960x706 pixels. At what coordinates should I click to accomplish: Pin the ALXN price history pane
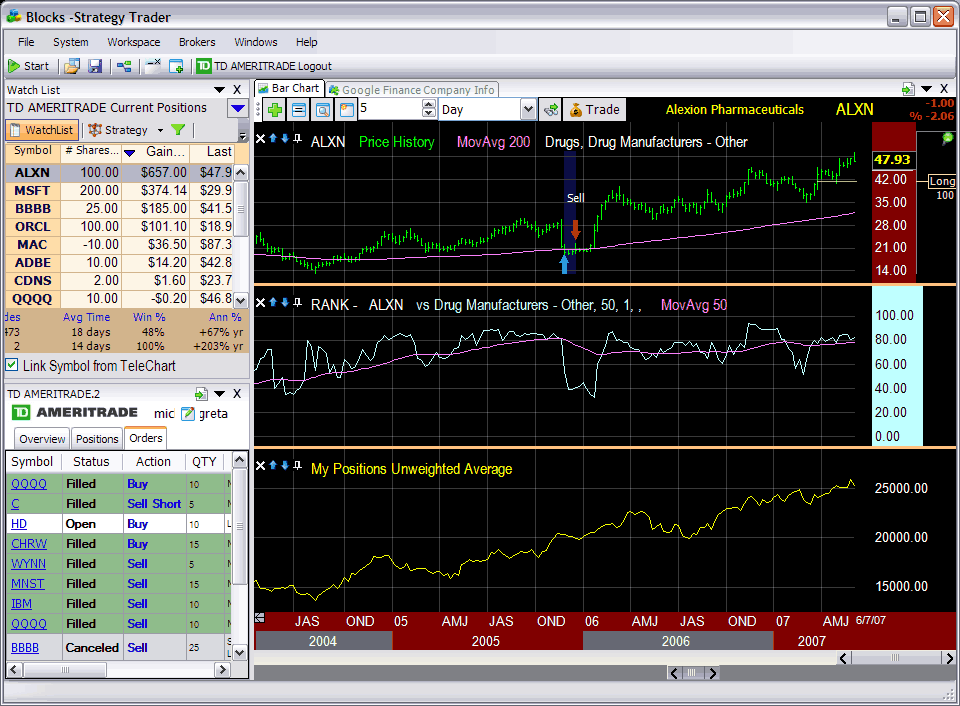pos(298,138)
